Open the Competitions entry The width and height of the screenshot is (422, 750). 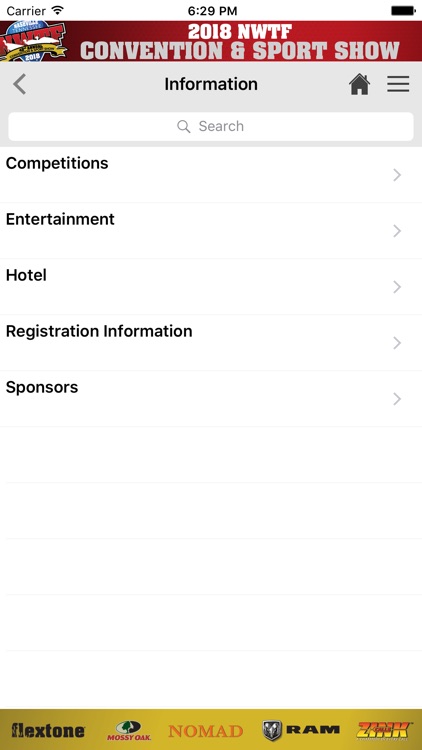click(211, 175)
